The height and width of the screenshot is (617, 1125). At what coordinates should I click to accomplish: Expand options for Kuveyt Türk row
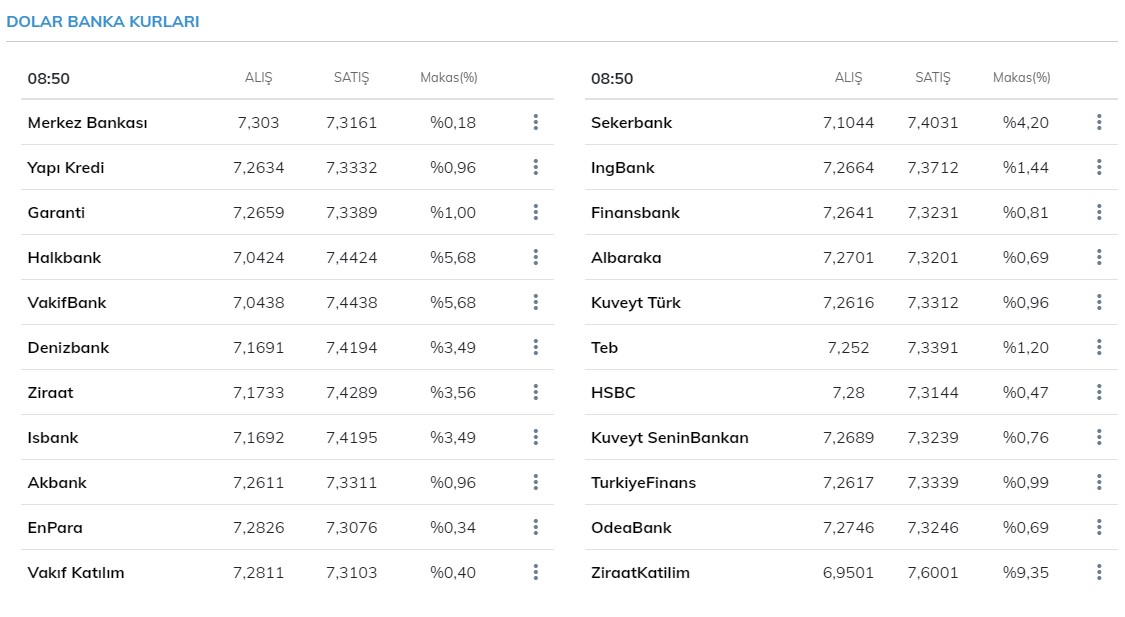pyautogui.click(x=1099, y=302)
